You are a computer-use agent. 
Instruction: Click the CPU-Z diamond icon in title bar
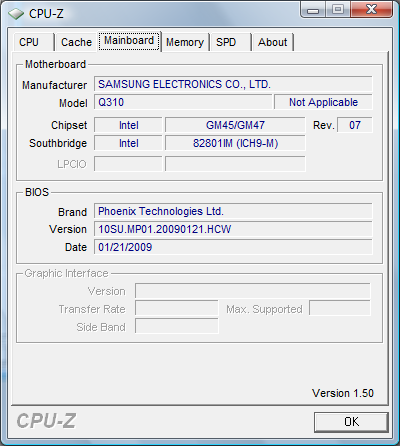click(16, 14)
